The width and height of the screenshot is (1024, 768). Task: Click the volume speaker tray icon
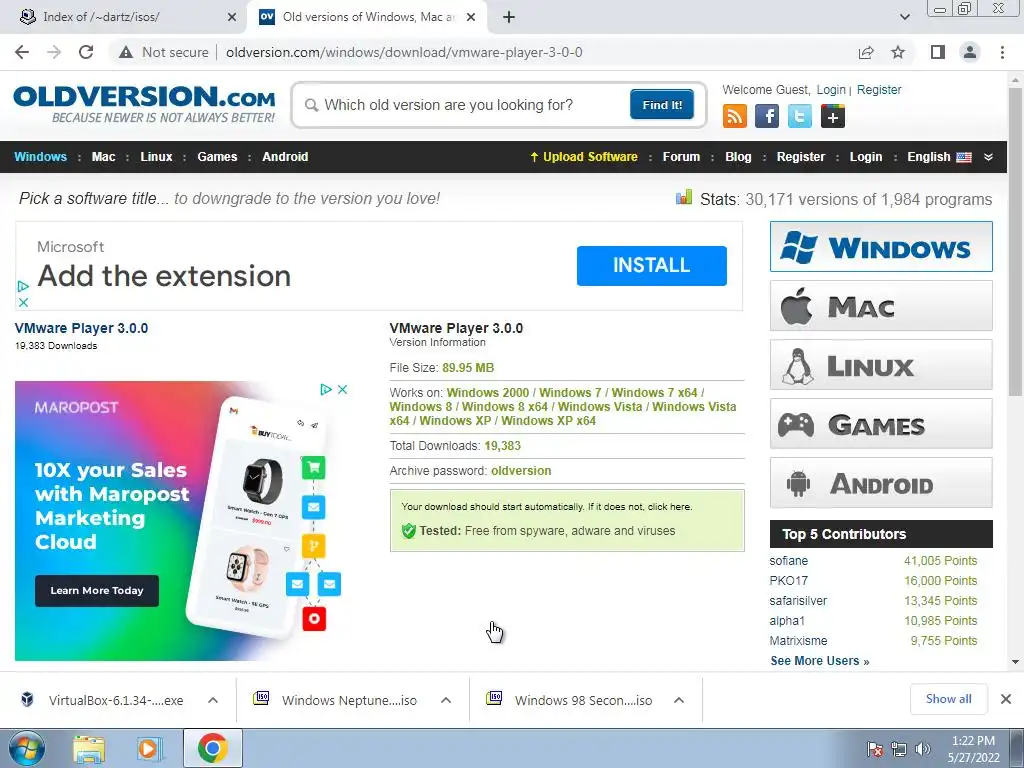[923, 749]
